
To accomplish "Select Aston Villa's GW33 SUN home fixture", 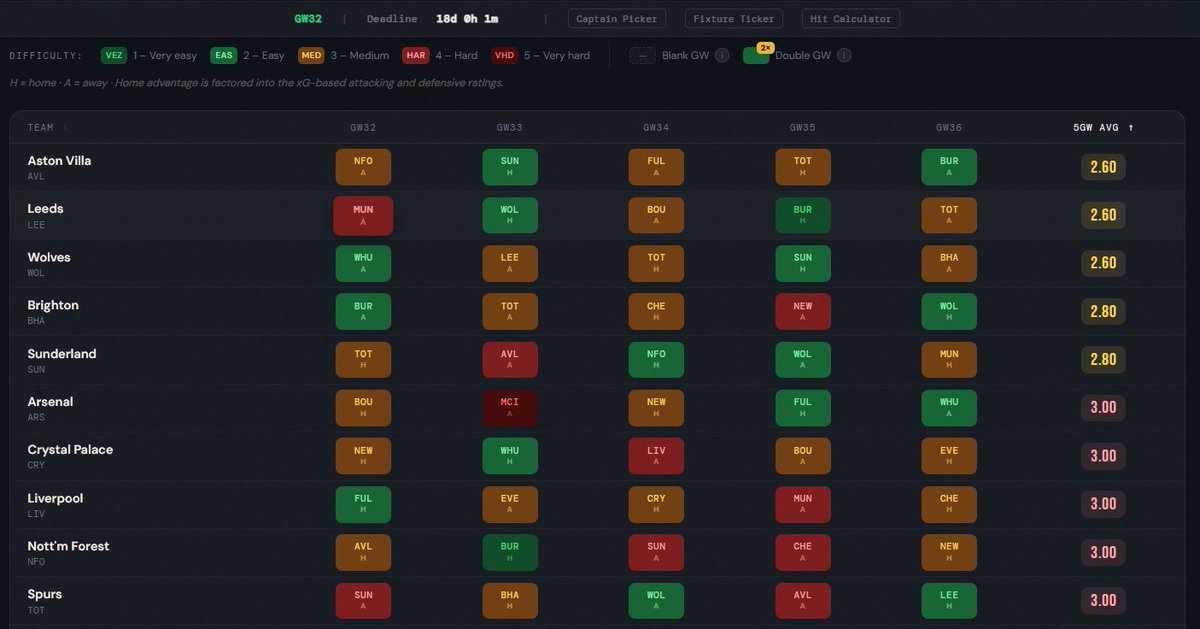I will point(510,167).
